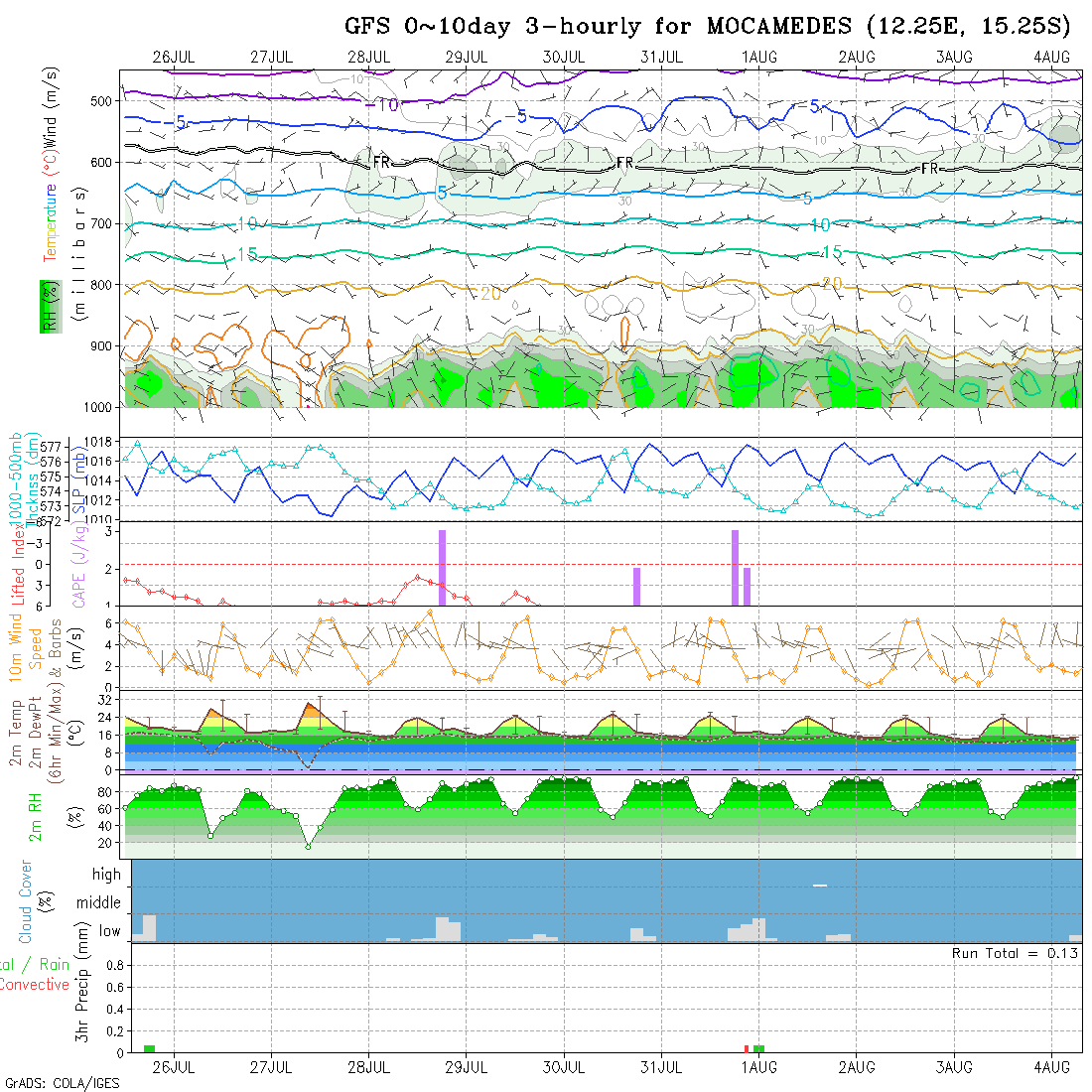This screenshot has width=1092, height=1092.
Task: Click the 26JUL green rain precip bar
Action: 149,1049
